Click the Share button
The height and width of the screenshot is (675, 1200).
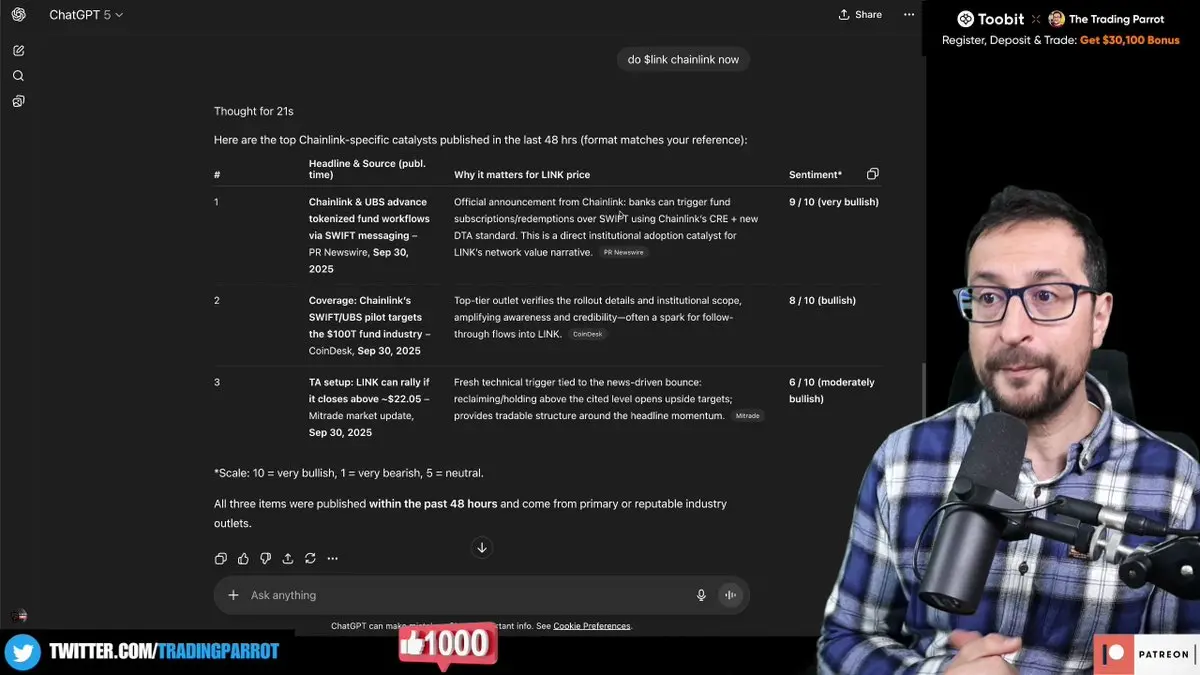pos(860,15)
